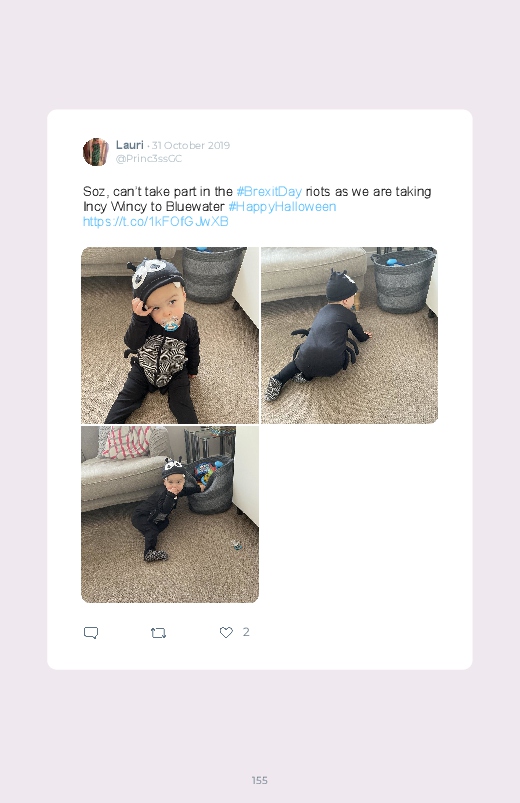Click the reply speech bubble icon
Image resolution: width=520 pixels, height=803 pixels.
(91, 632)
